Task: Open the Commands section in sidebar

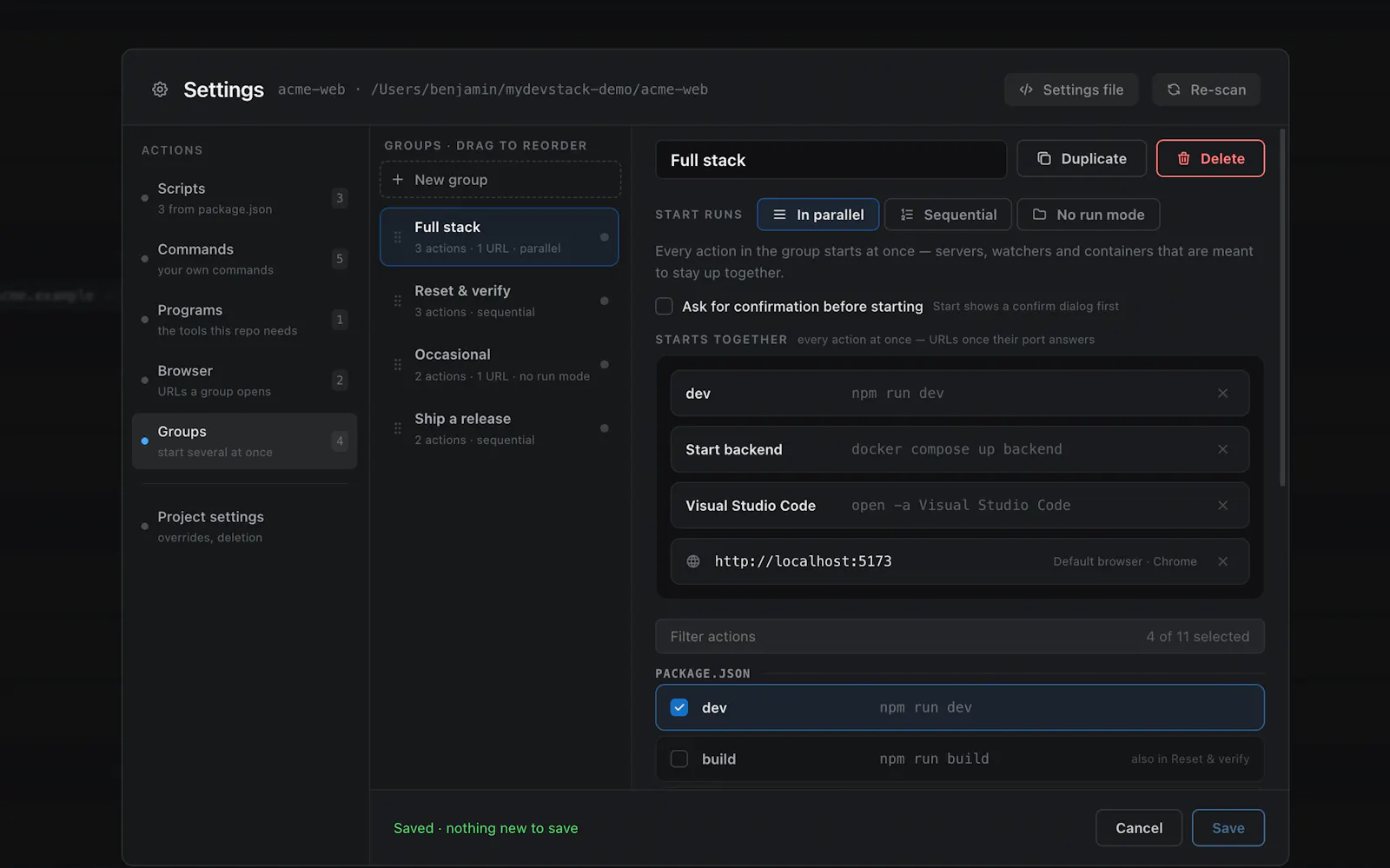Action: pyautogui.click(x=244, y=259)
